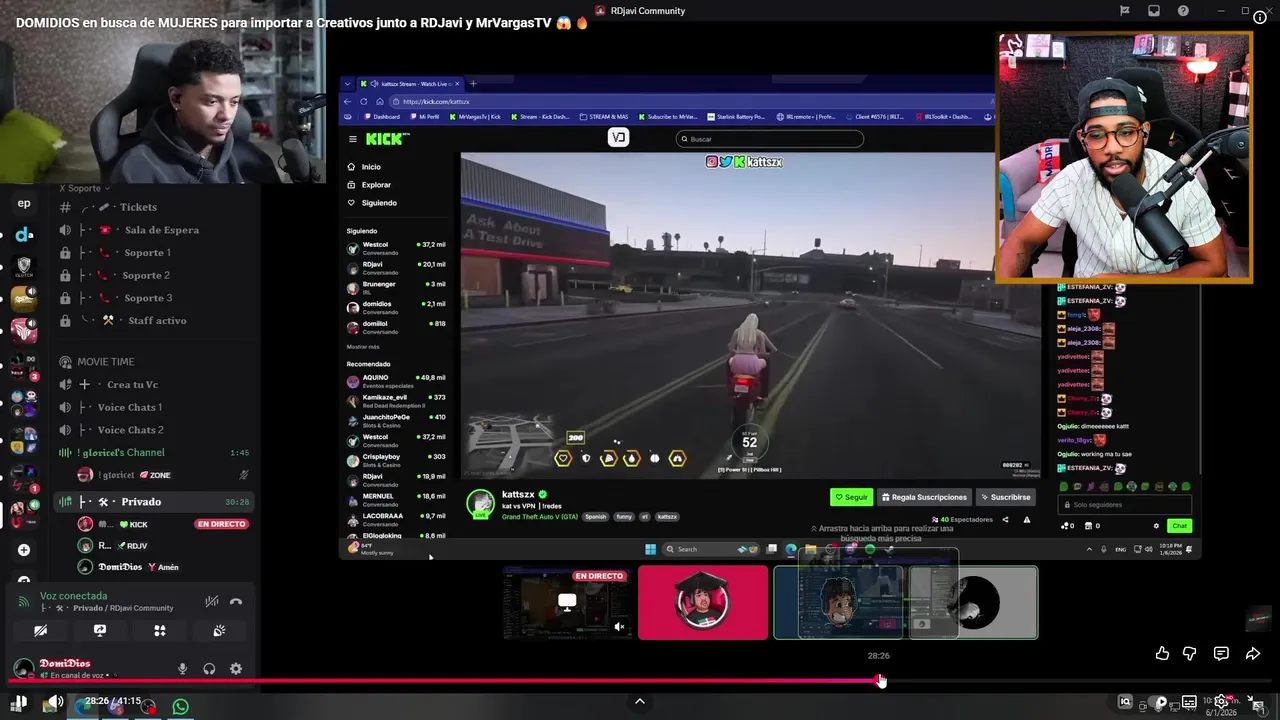
Task: Open the Dashboard bookmark
Action: click(x=381, y=117)
